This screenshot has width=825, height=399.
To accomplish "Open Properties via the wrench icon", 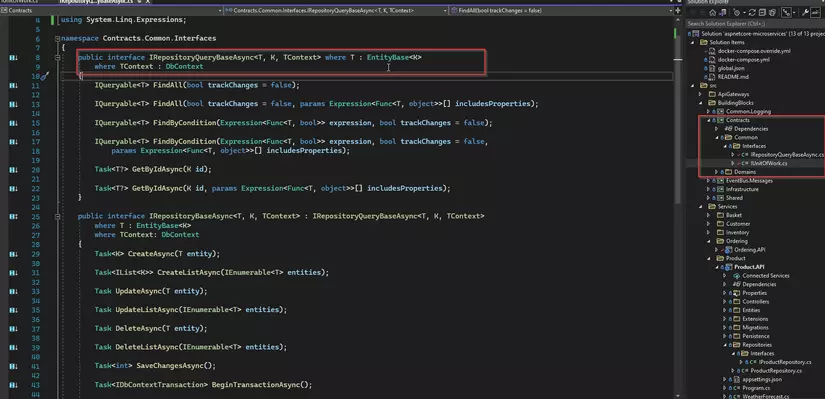I will [x=806, y=13].
